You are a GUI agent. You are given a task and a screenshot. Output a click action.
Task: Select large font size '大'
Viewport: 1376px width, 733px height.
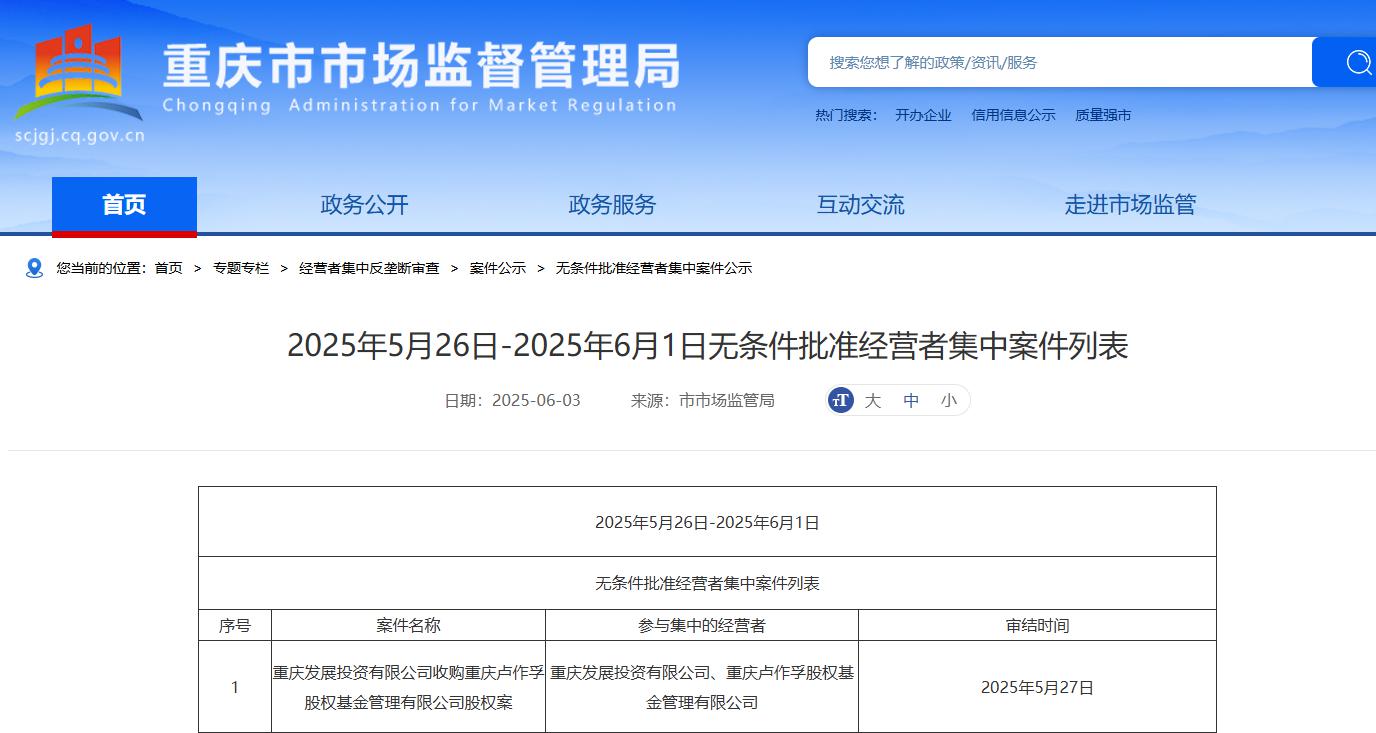(873, 400)
